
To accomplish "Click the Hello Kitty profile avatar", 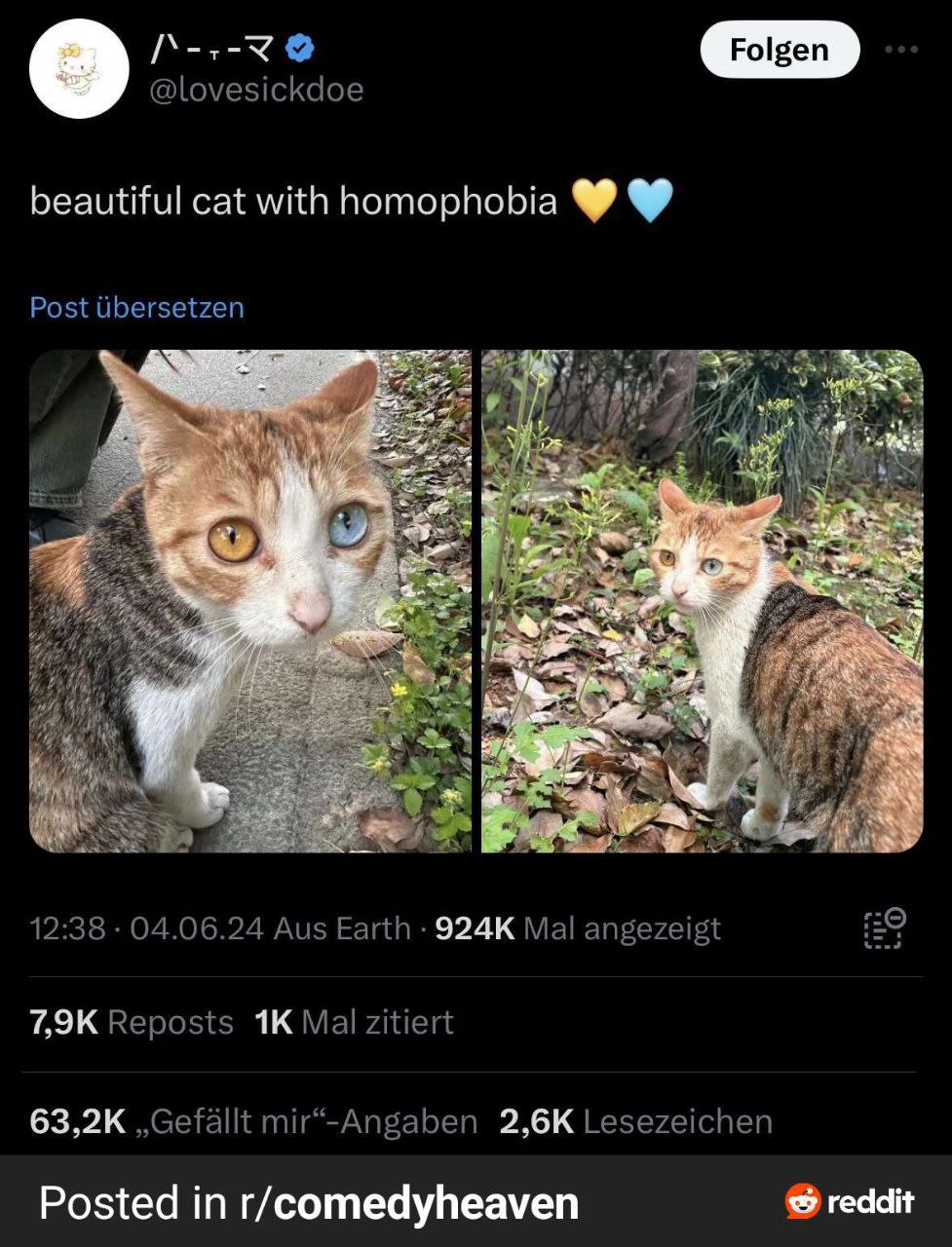I will click(x=79, y=68).
